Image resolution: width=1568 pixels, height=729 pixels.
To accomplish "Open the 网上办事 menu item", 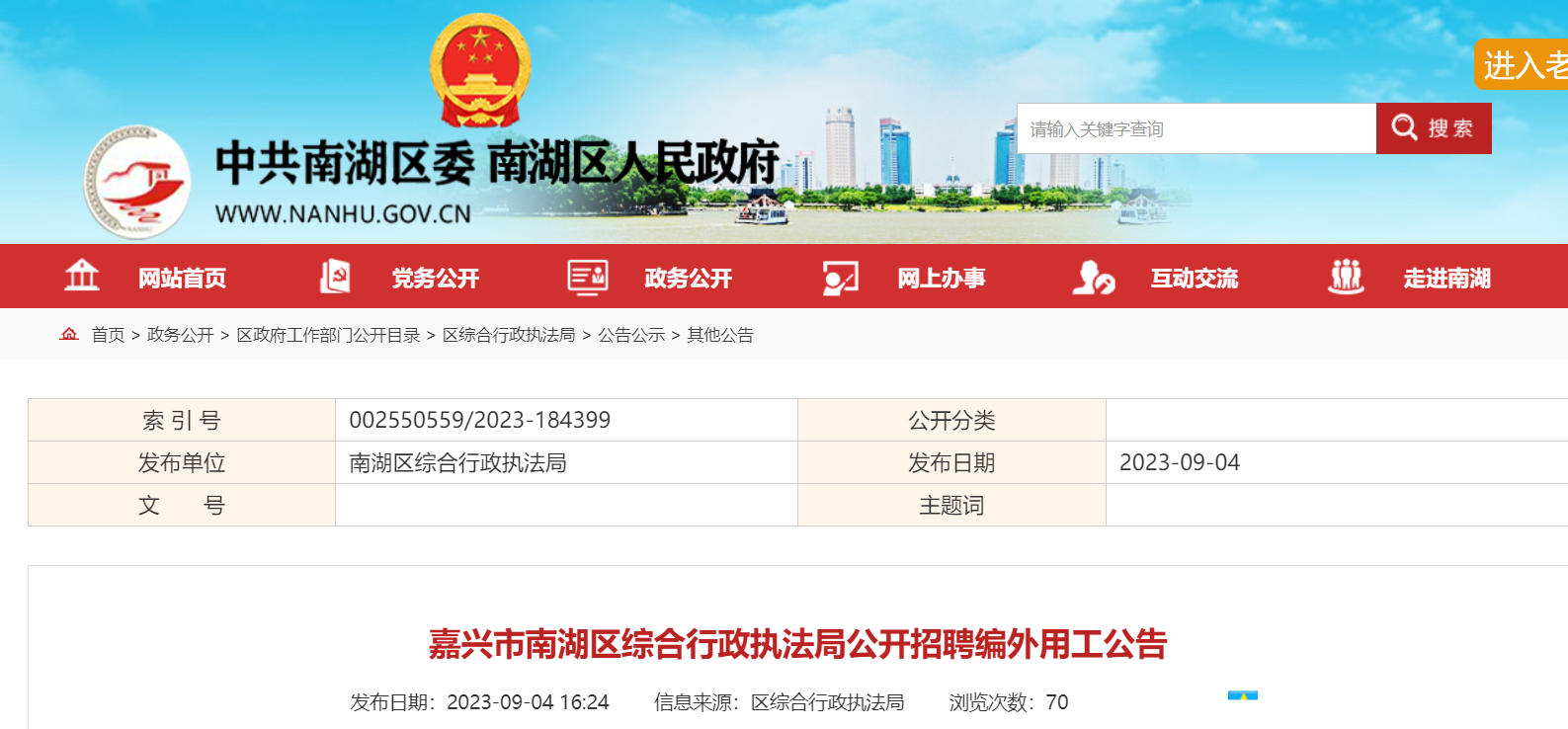I will pyautogui.click(x=942, y=279).
